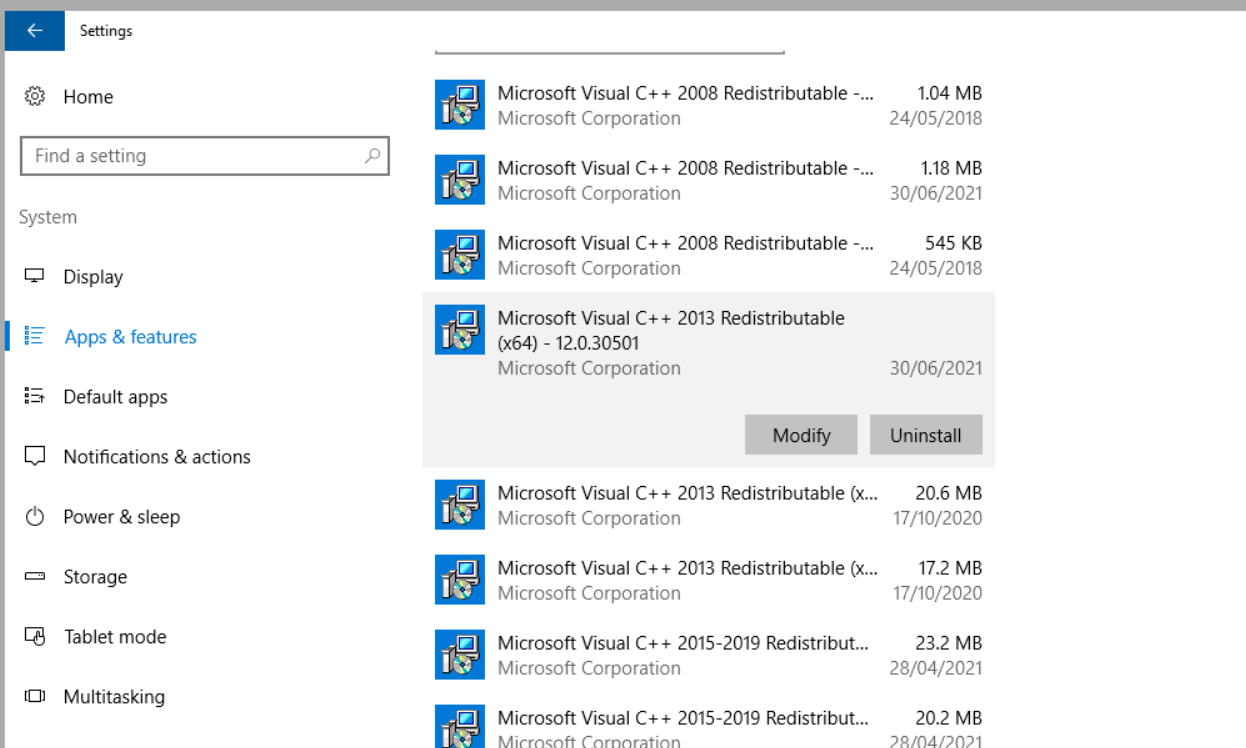Click the Storage drive icon
Screen dimensions: 1246x748
click(x=35, y=576)
